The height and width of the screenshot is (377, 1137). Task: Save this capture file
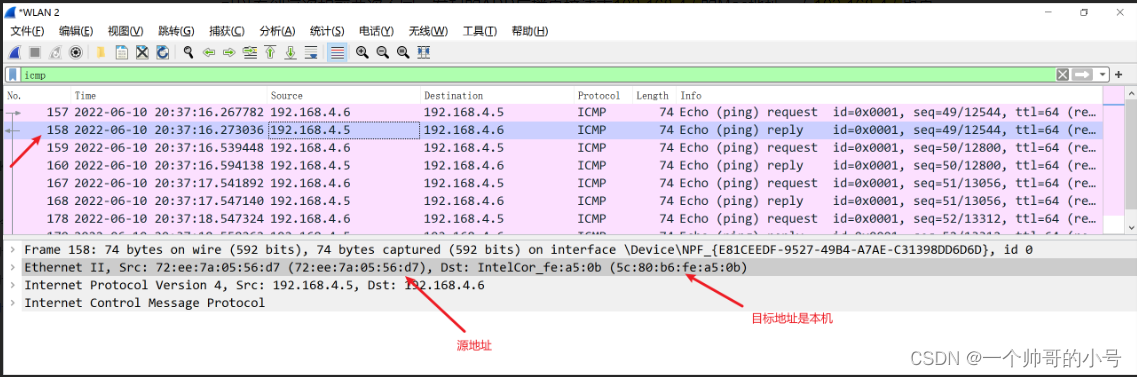122,52
